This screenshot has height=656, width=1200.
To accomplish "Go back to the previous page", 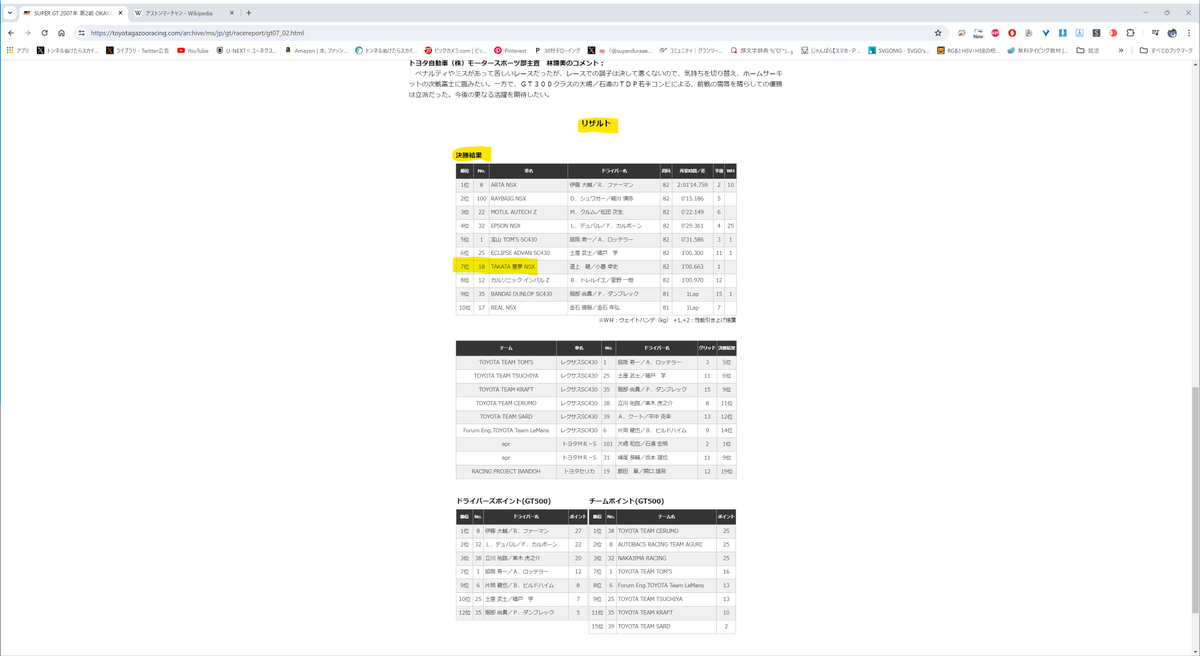I will pyautogui.click(x=11, y=32).
